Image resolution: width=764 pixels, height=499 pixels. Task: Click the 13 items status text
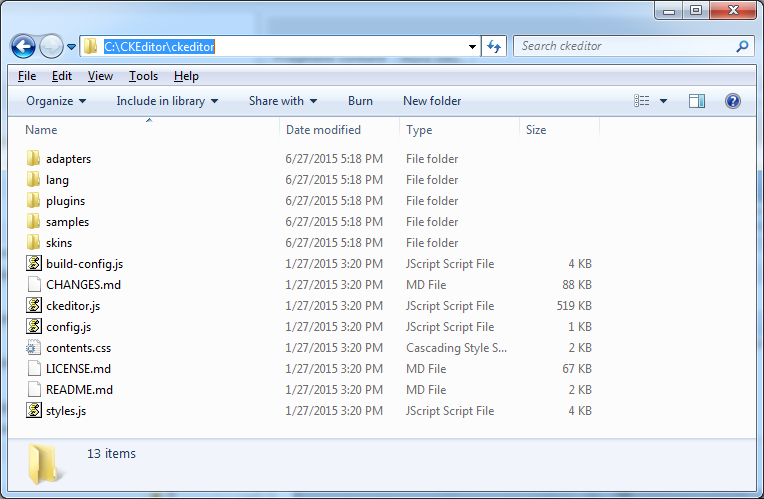coord(112,453)
